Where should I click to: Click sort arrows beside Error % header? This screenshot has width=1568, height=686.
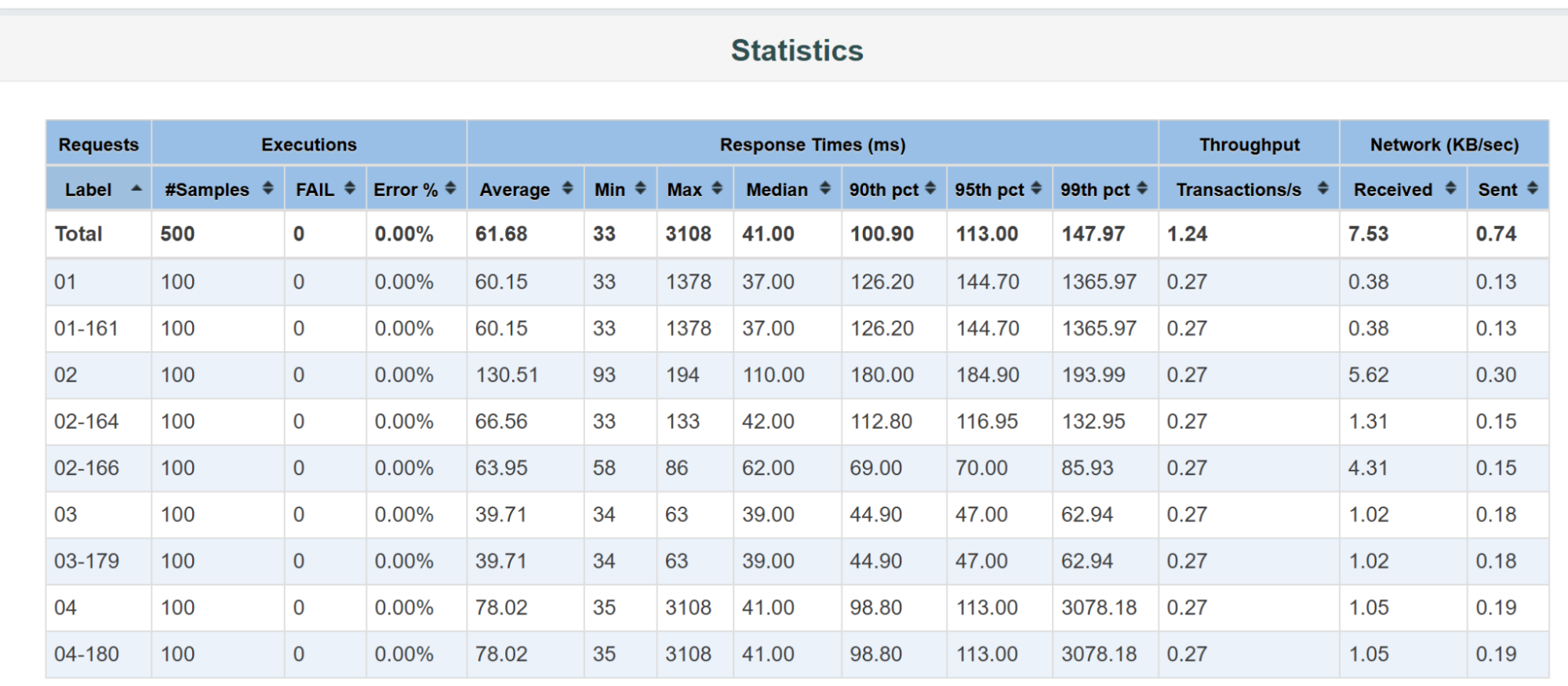[450, 188]
